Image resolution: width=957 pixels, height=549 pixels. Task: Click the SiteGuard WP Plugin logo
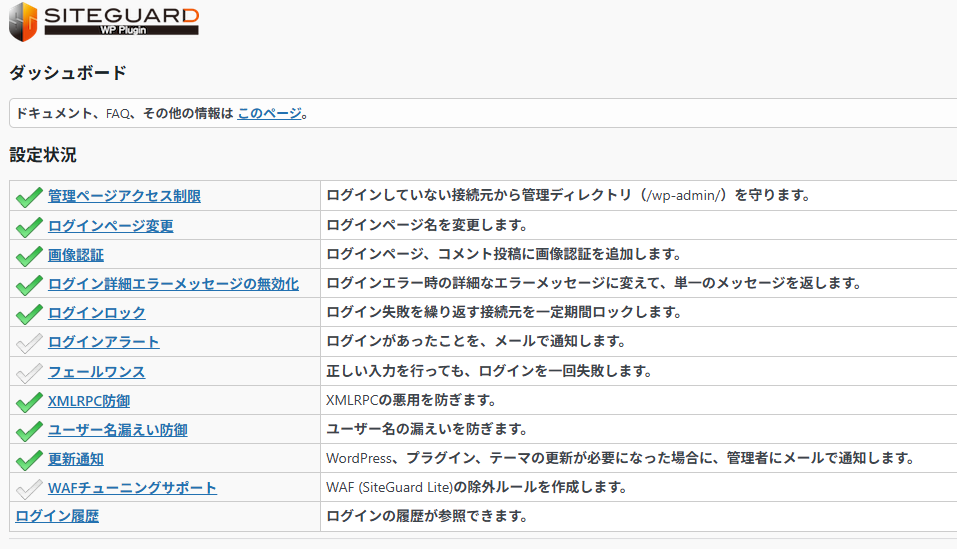tap(105, 21)
